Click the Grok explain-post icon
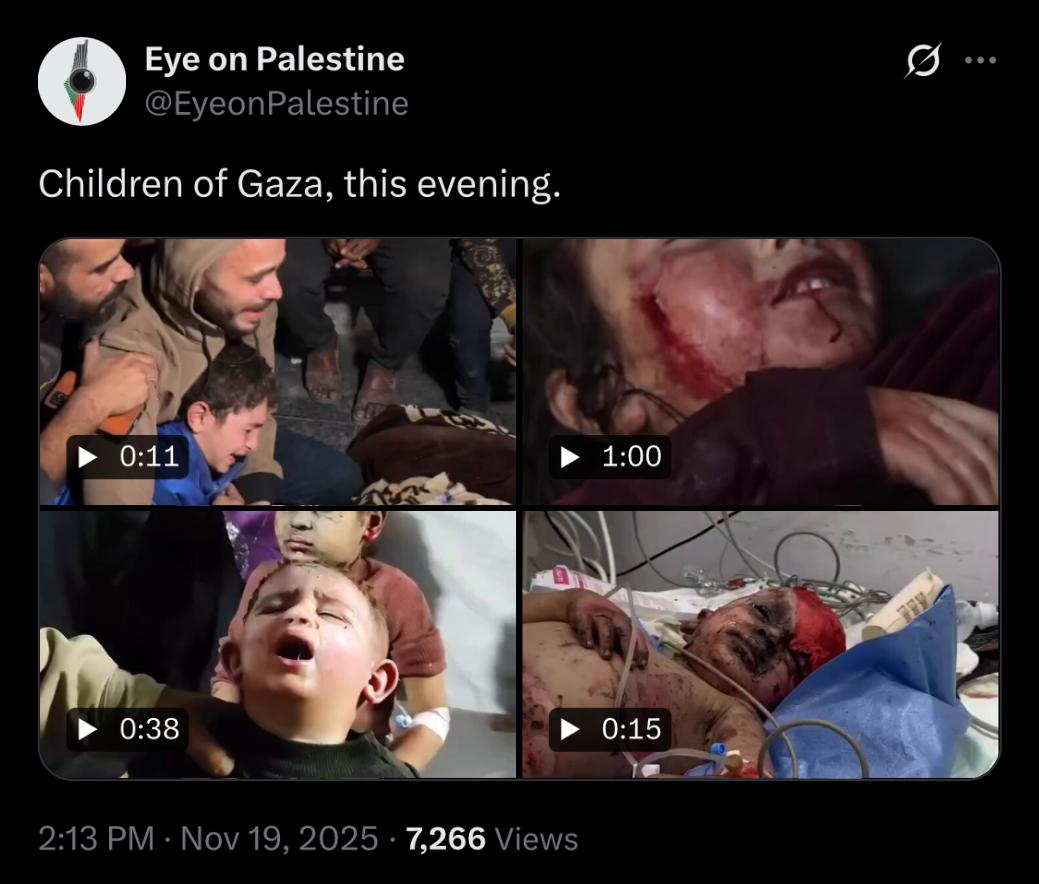This screenshot has height=884, width=1039. [x=923, y=60]
